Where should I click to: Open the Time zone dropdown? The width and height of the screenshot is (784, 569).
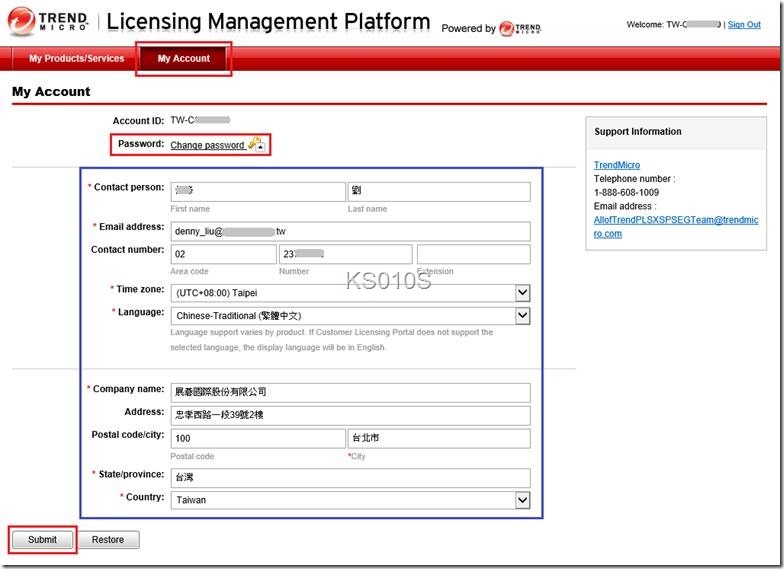click(x=350, y=292)
